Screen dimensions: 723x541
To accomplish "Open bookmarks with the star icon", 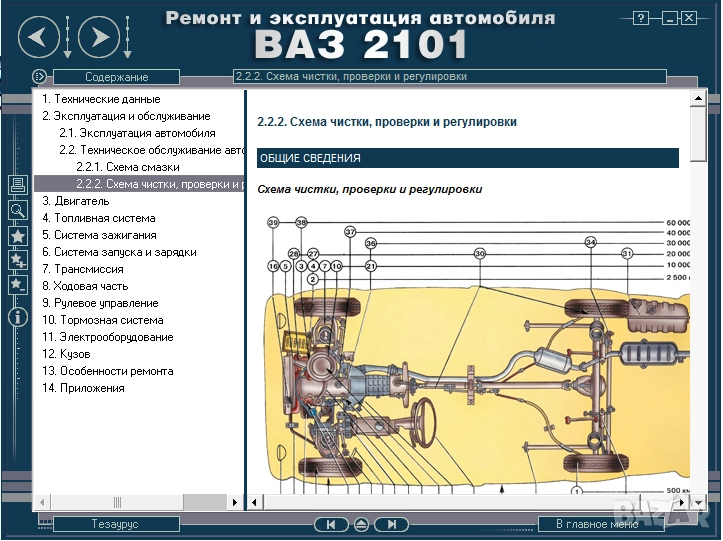I will (x=17, y=236).
